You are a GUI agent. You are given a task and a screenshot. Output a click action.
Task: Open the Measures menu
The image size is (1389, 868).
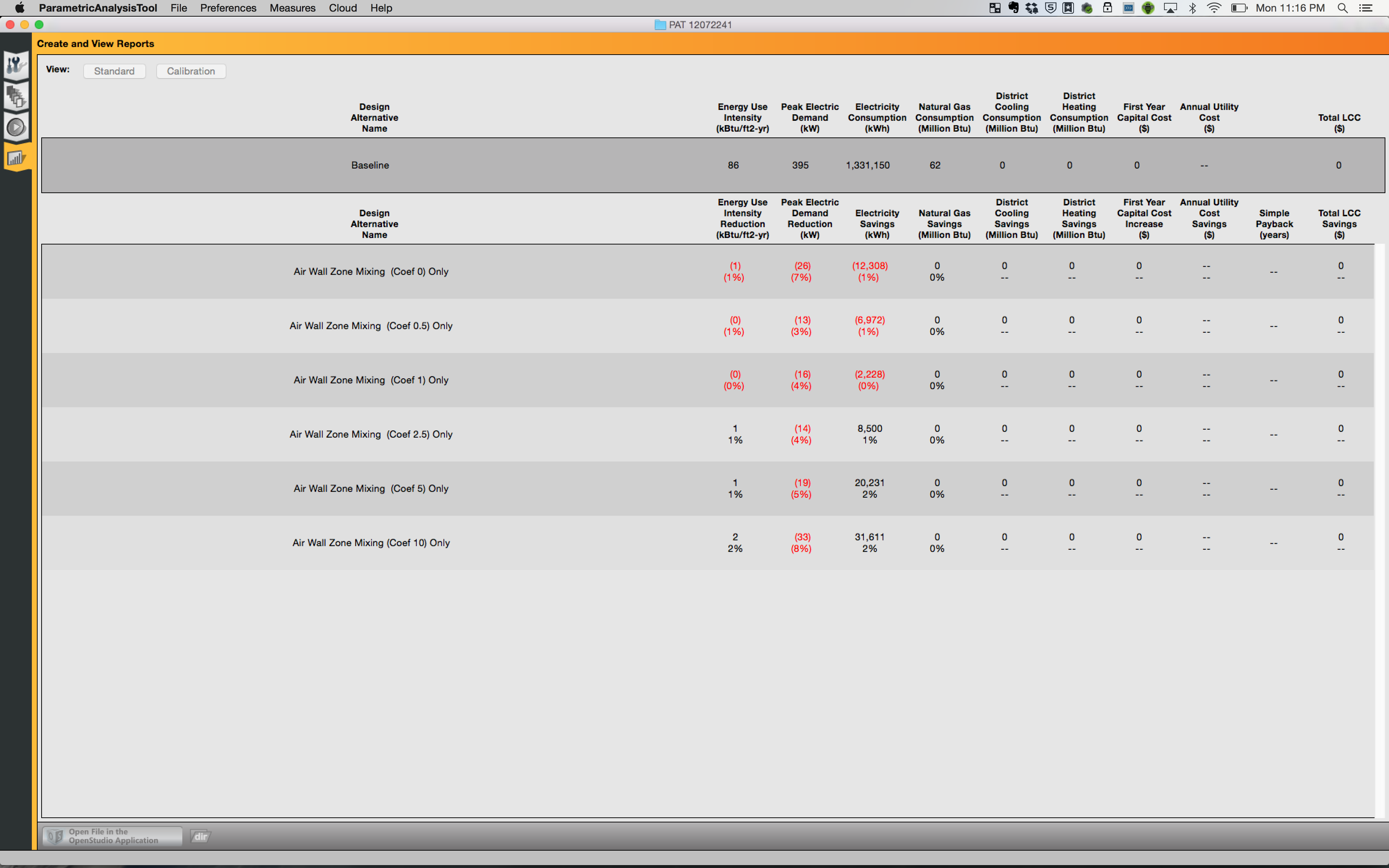coord(292,8)
